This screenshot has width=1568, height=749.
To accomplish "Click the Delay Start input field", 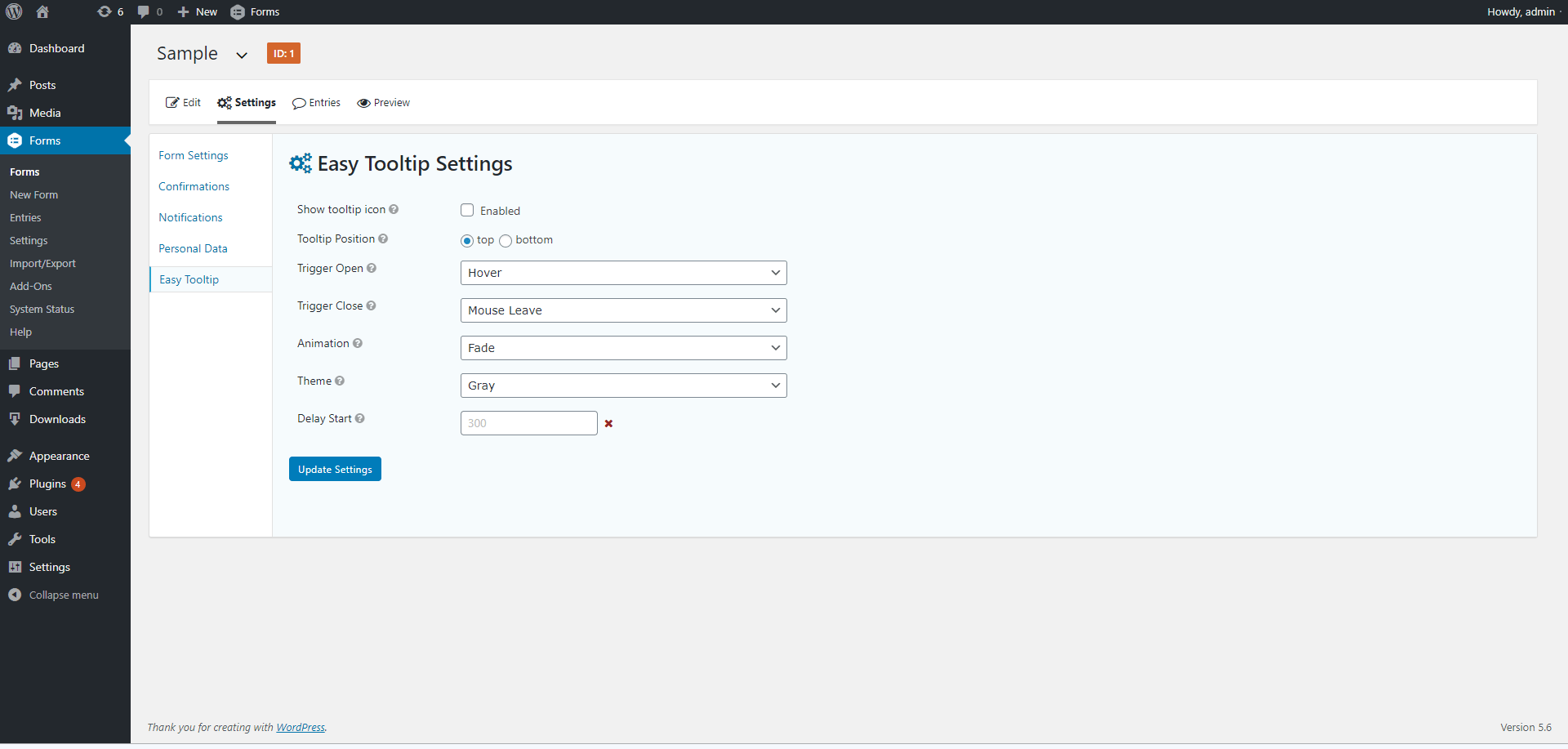I will [529, 423].
